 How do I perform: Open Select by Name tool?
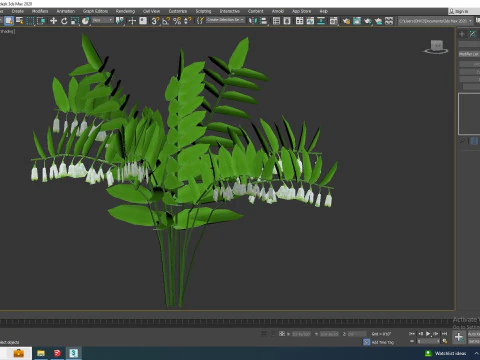(x=20, y=21)
